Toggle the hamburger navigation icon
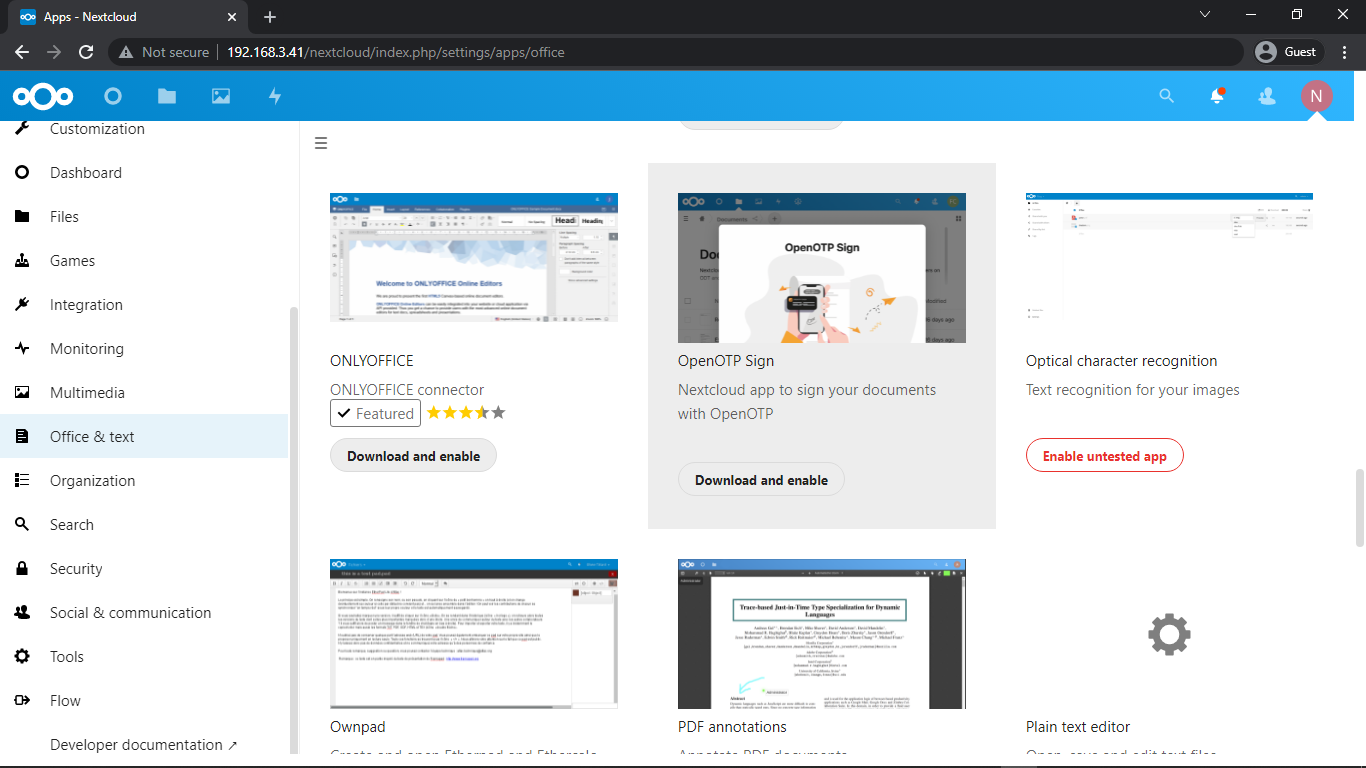 point(321,143)
